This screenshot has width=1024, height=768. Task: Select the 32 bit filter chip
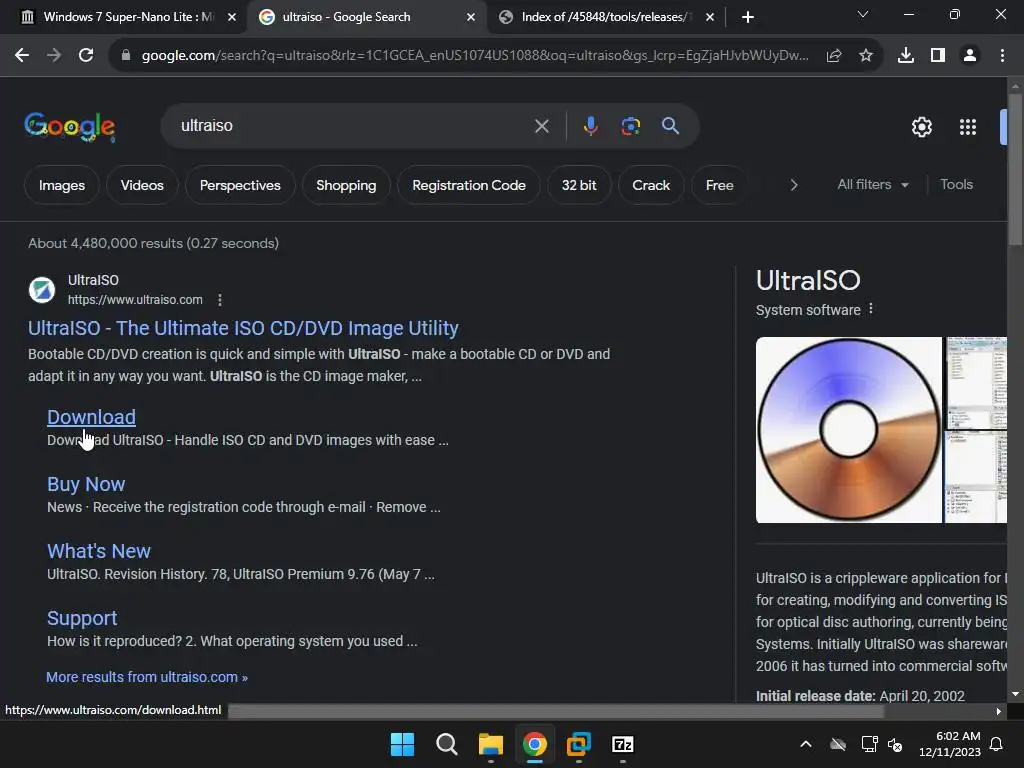[579, 185]
